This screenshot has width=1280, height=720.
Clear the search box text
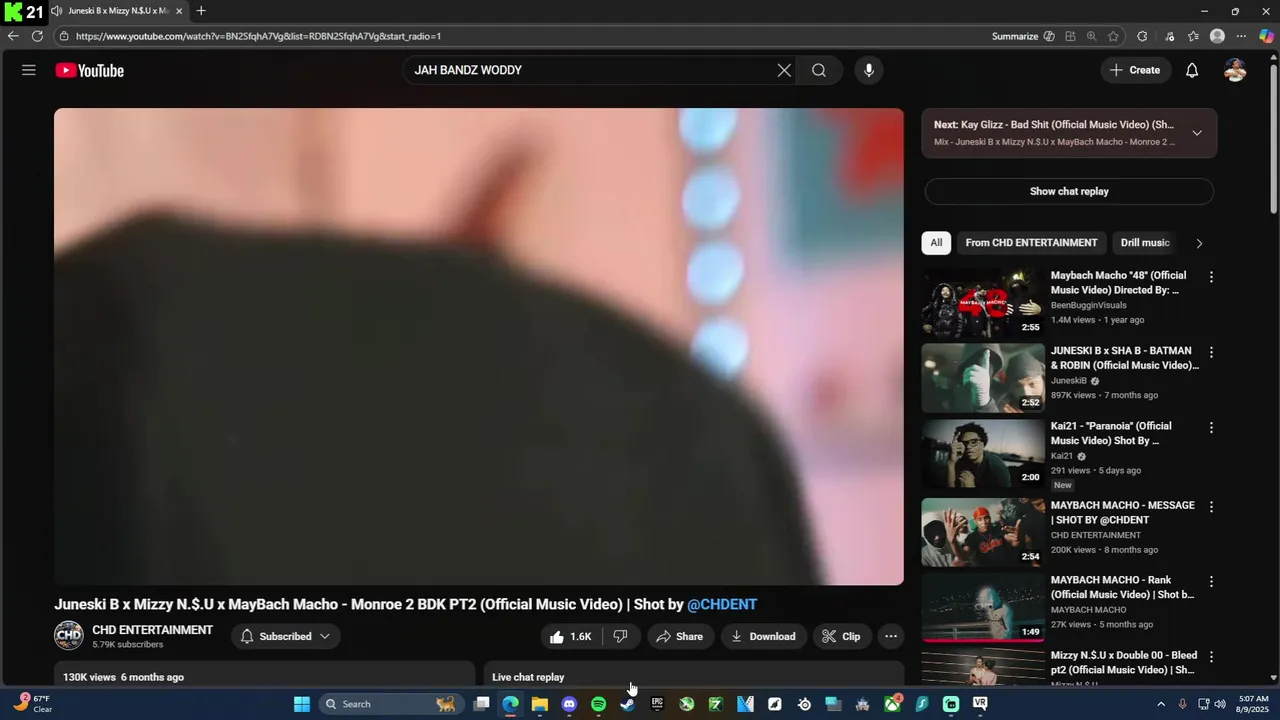(x=784, y=70)
